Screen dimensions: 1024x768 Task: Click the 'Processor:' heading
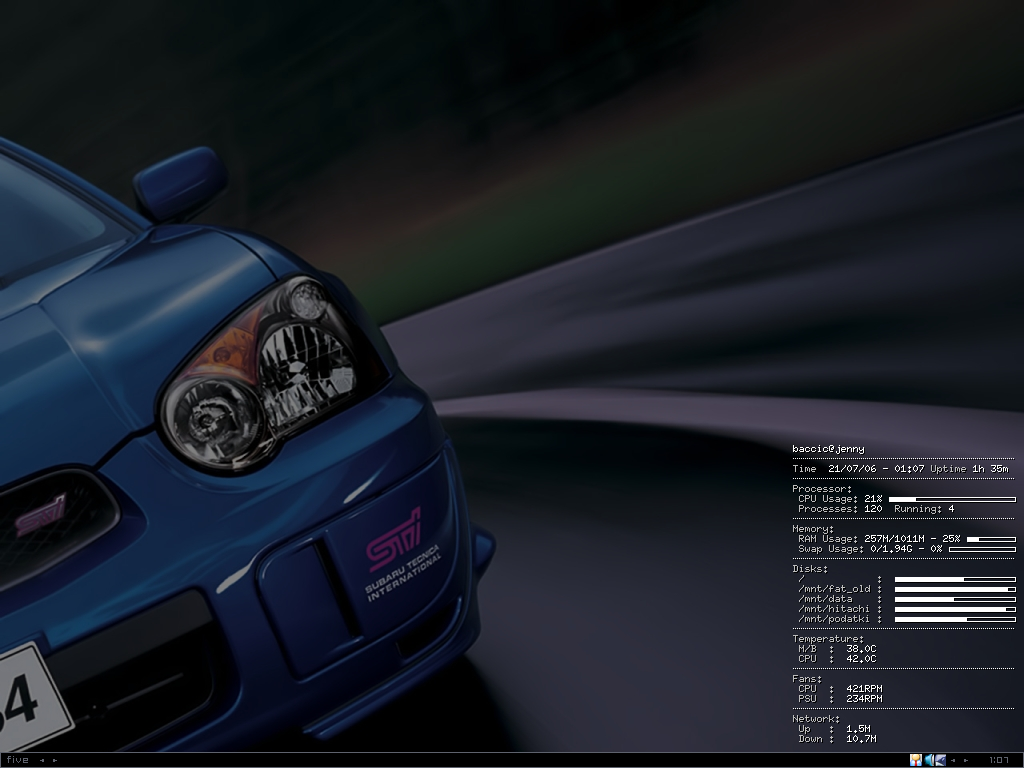click(x=822, y=488)
